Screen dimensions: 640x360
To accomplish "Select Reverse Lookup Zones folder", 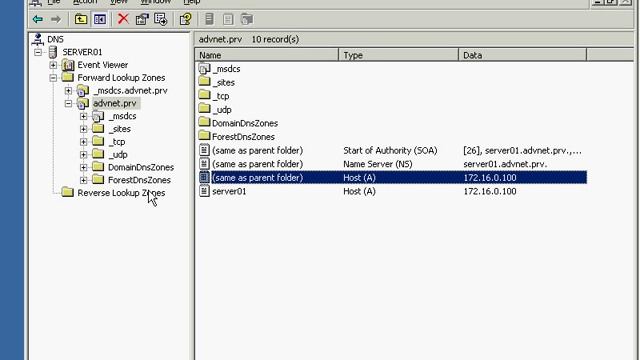I will pyautogui.click(x=121, y=193).
